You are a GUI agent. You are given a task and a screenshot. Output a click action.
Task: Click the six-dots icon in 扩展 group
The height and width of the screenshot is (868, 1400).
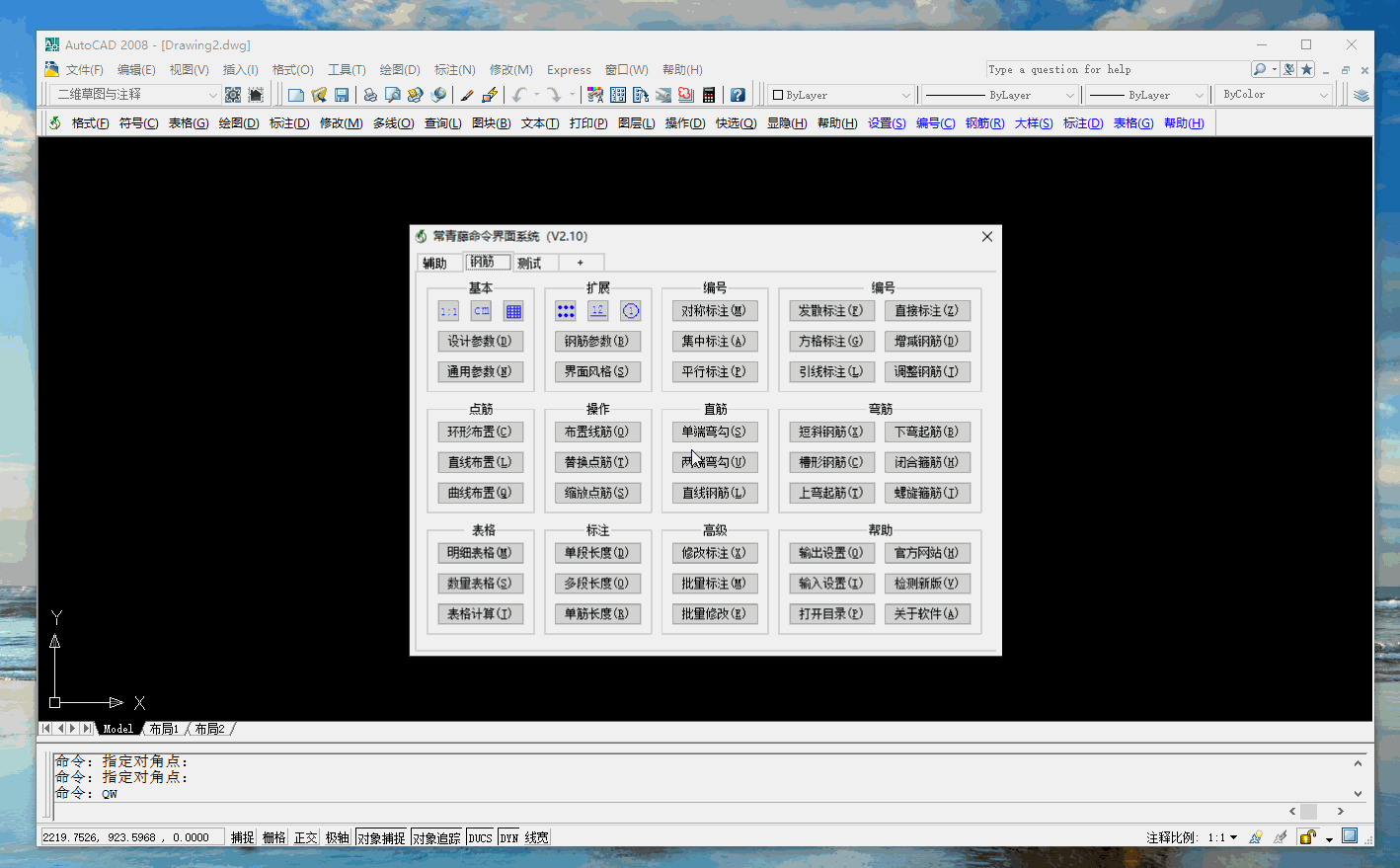[566, 311]
